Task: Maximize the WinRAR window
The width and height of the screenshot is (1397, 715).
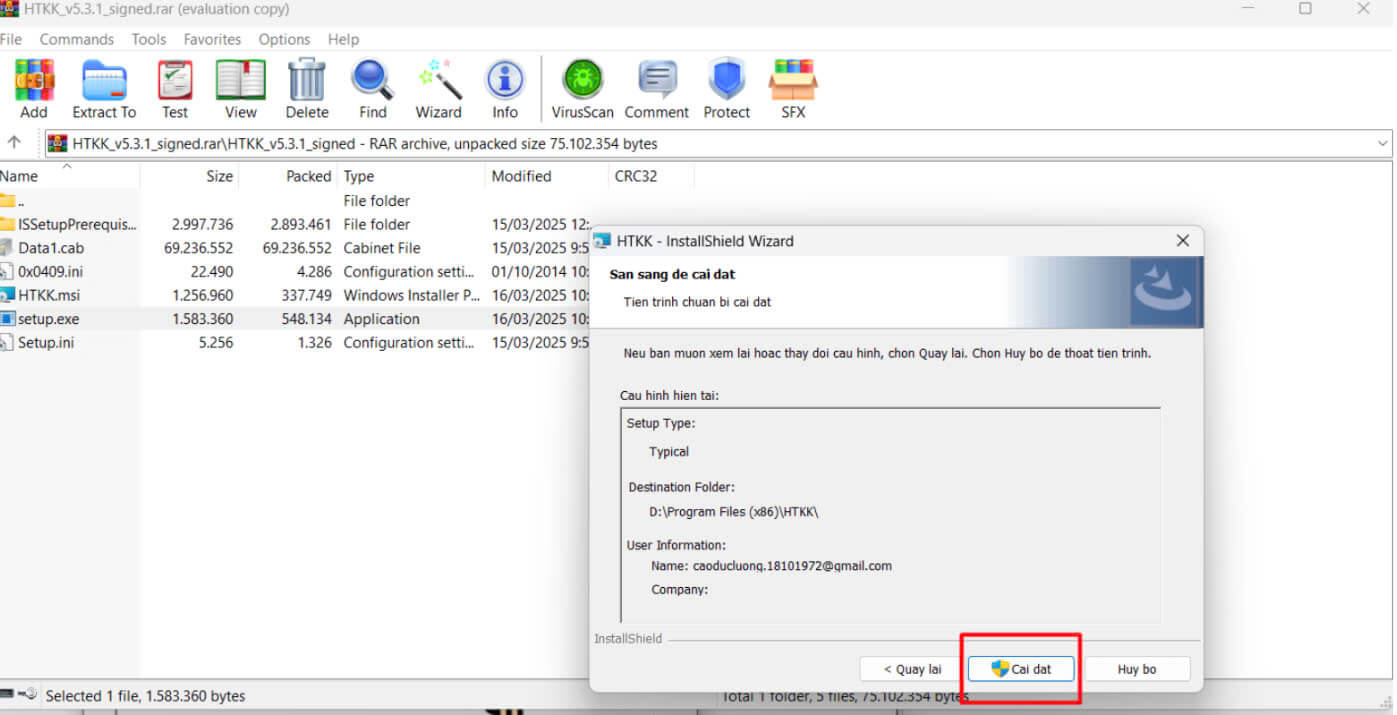Action: [1305, 9]
